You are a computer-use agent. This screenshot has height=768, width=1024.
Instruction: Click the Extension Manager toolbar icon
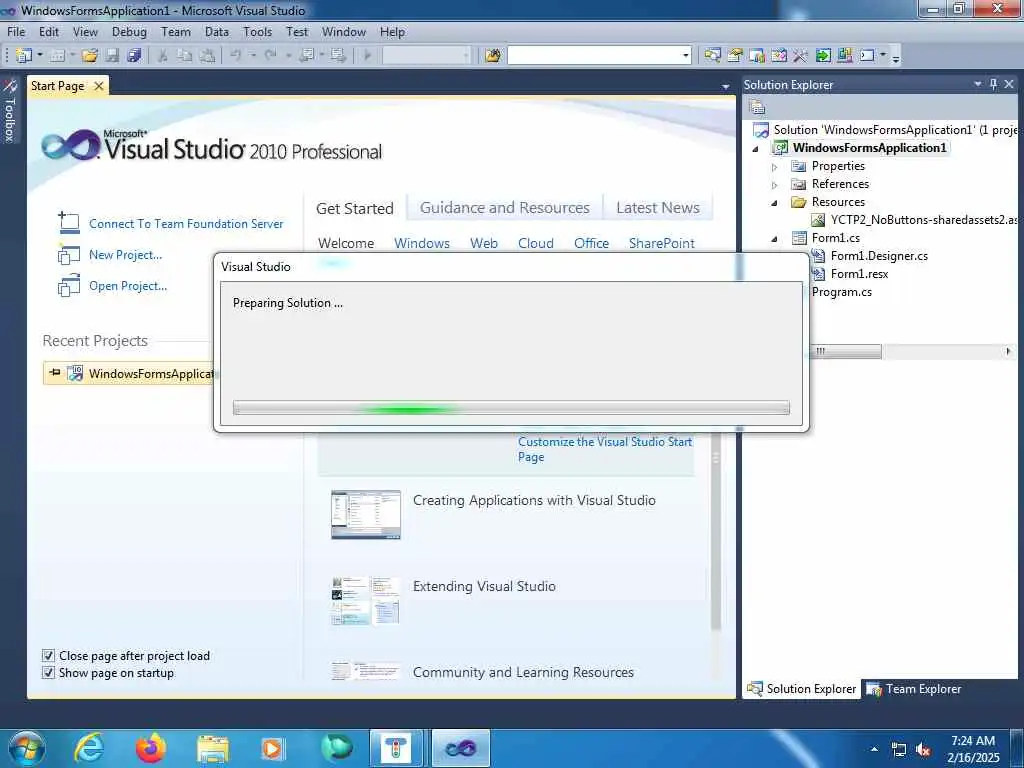[x=844, y=56]
